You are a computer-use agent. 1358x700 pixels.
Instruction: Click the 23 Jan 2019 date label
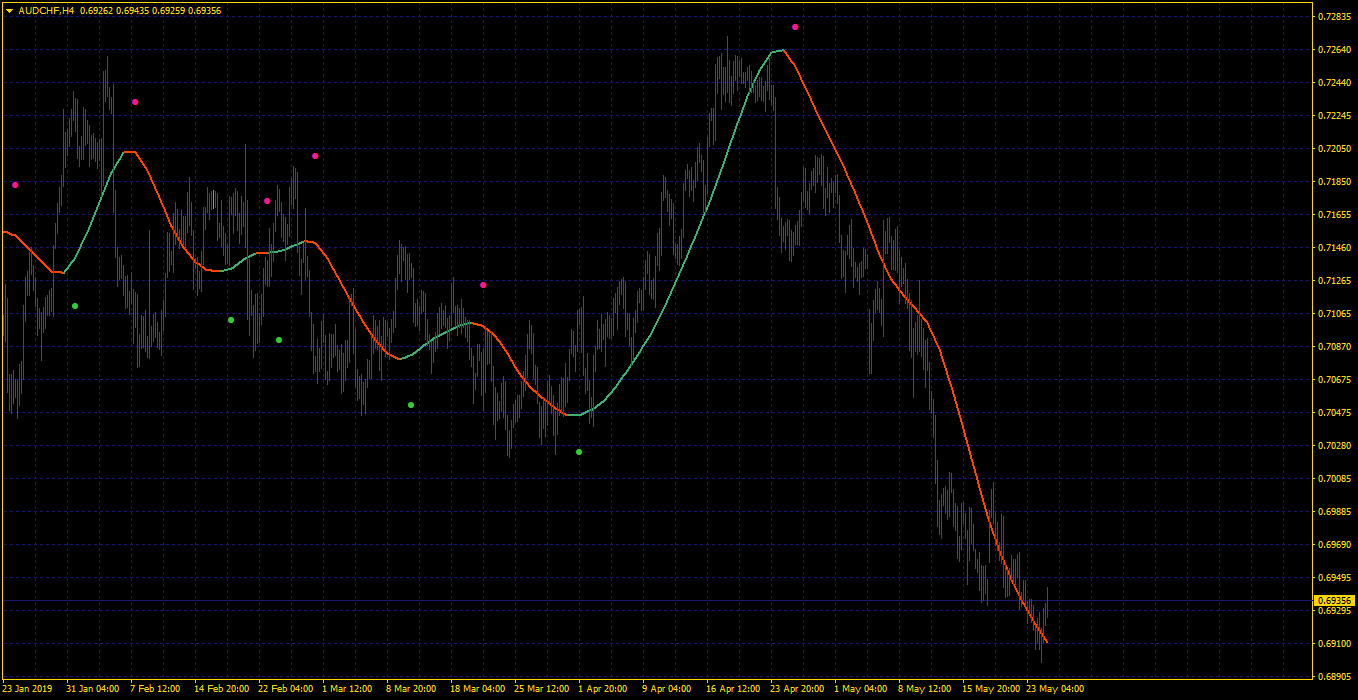click(27, 689)
